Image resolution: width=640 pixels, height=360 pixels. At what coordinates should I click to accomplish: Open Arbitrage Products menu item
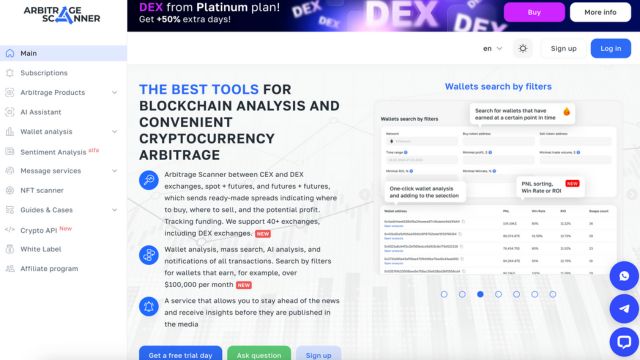tap(53, 93)
